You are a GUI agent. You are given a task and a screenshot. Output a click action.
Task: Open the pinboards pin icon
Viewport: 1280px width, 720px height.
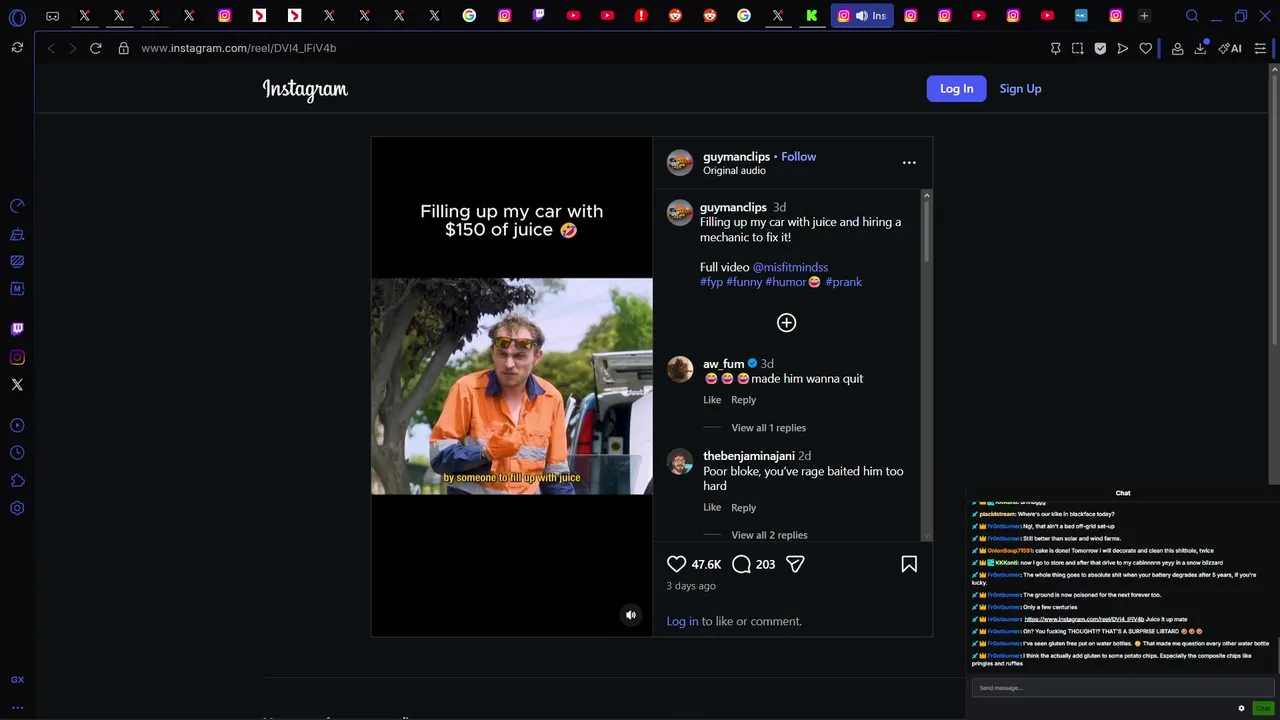point(1055,48)
